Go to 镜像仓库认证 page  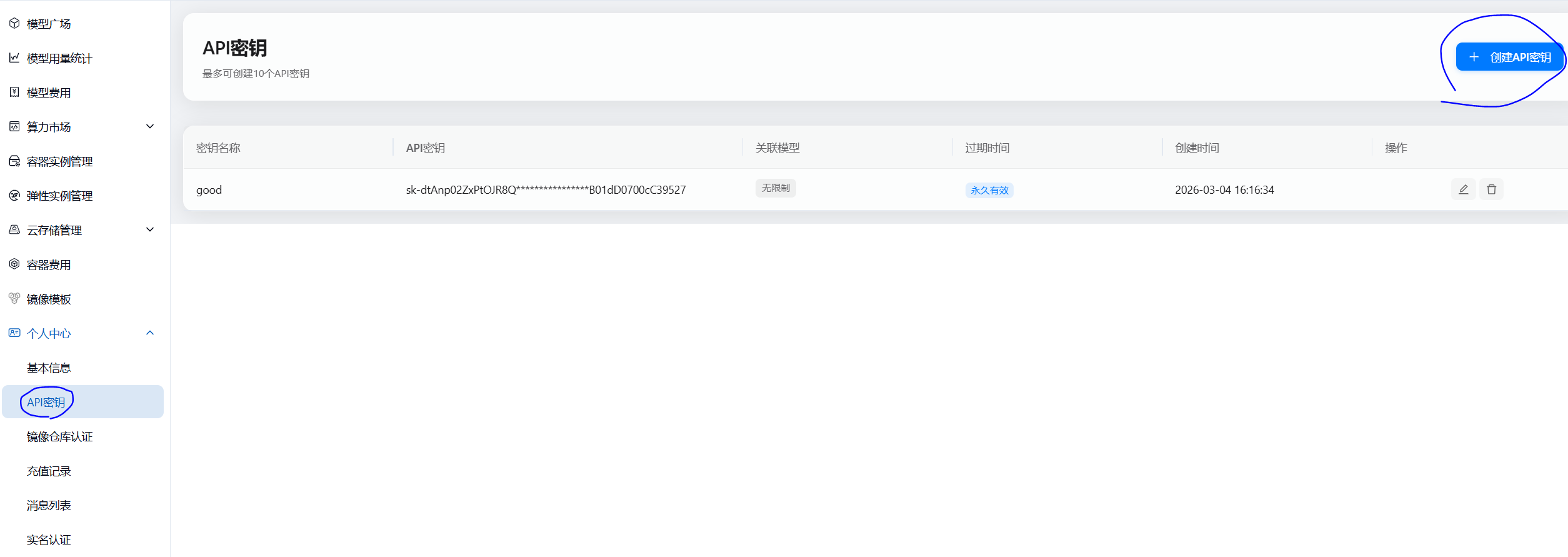[x=59, y=437]
